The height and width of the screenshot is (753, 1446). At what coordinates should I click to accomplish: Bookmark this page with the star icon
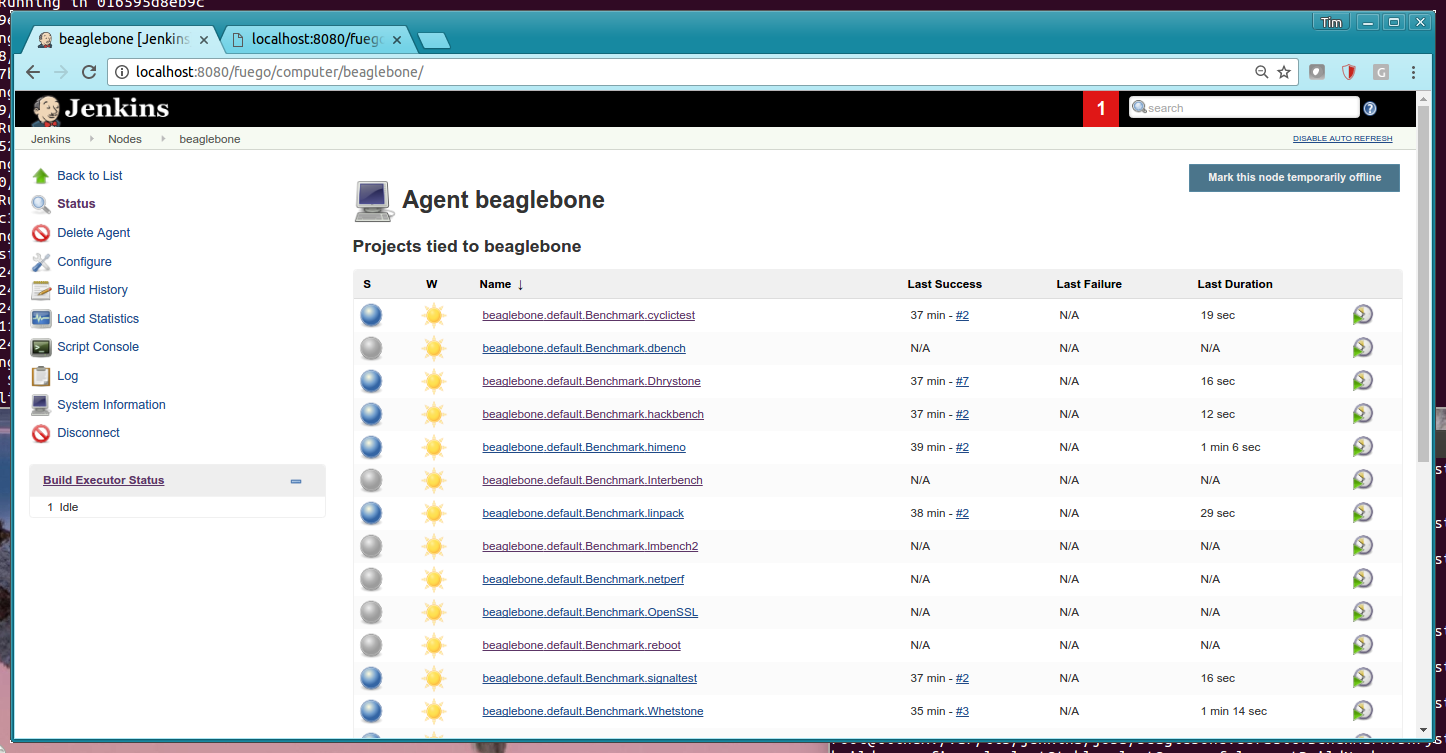[x=1284, y=72]
